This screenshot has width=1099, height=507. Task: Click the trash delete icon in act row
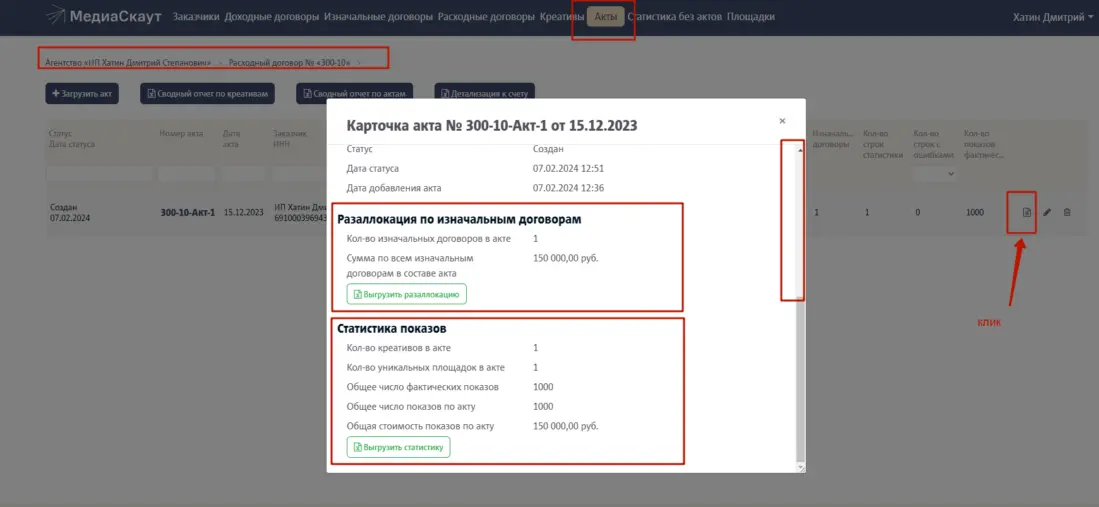[x=1067, y=212]
